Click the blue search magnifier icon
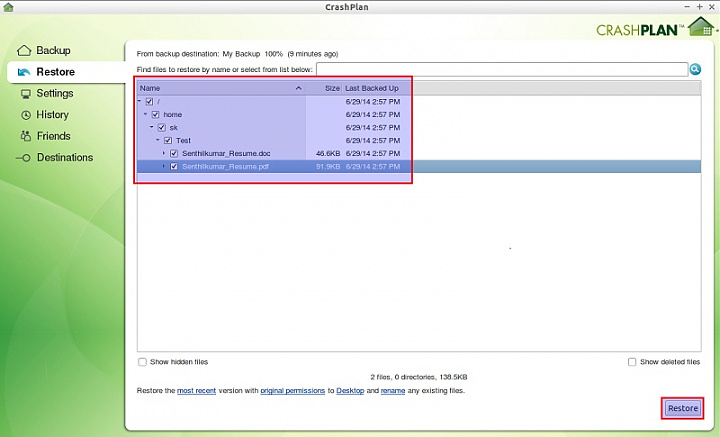Image resolution: width=720 pixels, height=437 pixels. pos(695,69)
